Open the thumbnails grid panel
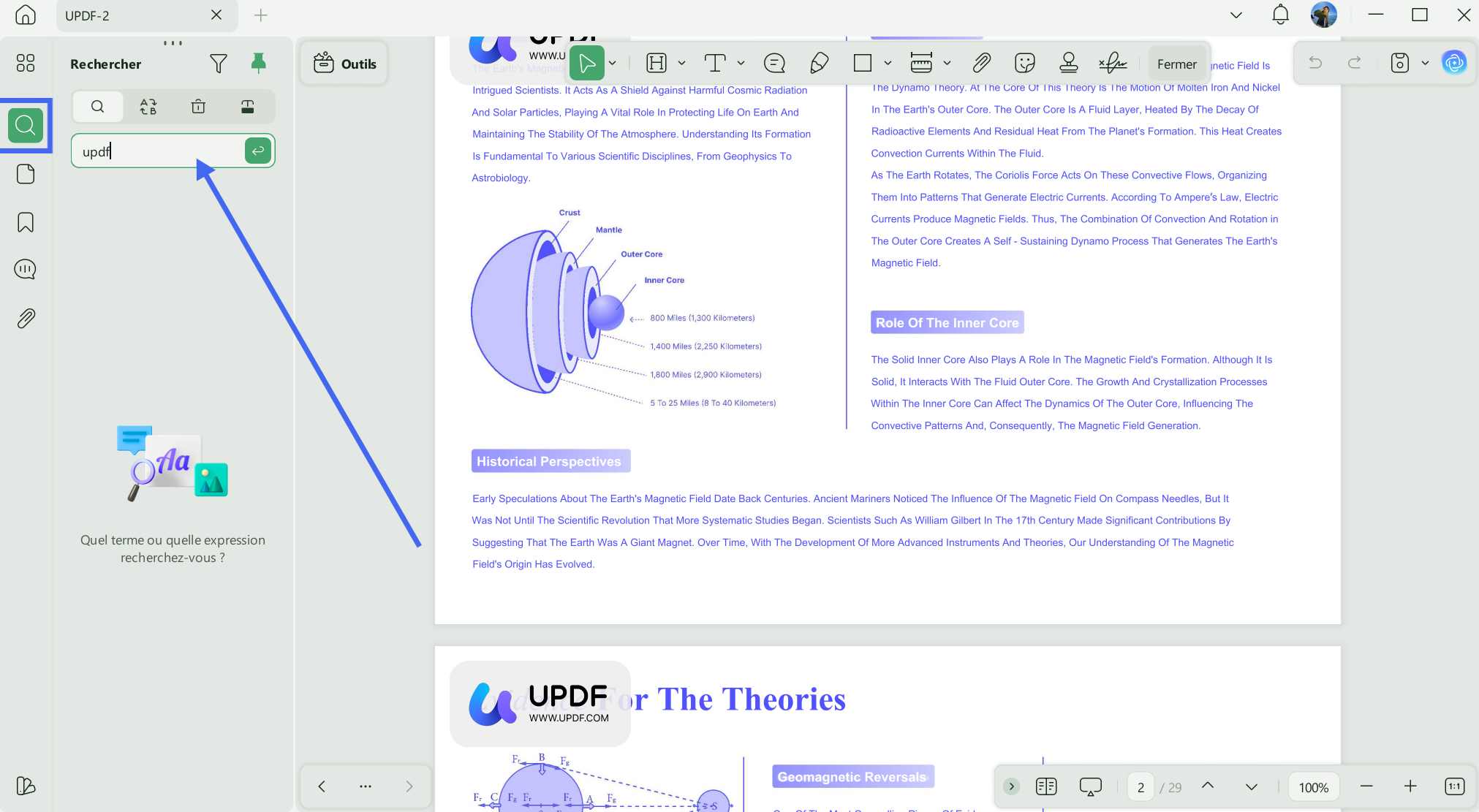The width and height of the screenshot is (1479, 812). click(26, 63)
